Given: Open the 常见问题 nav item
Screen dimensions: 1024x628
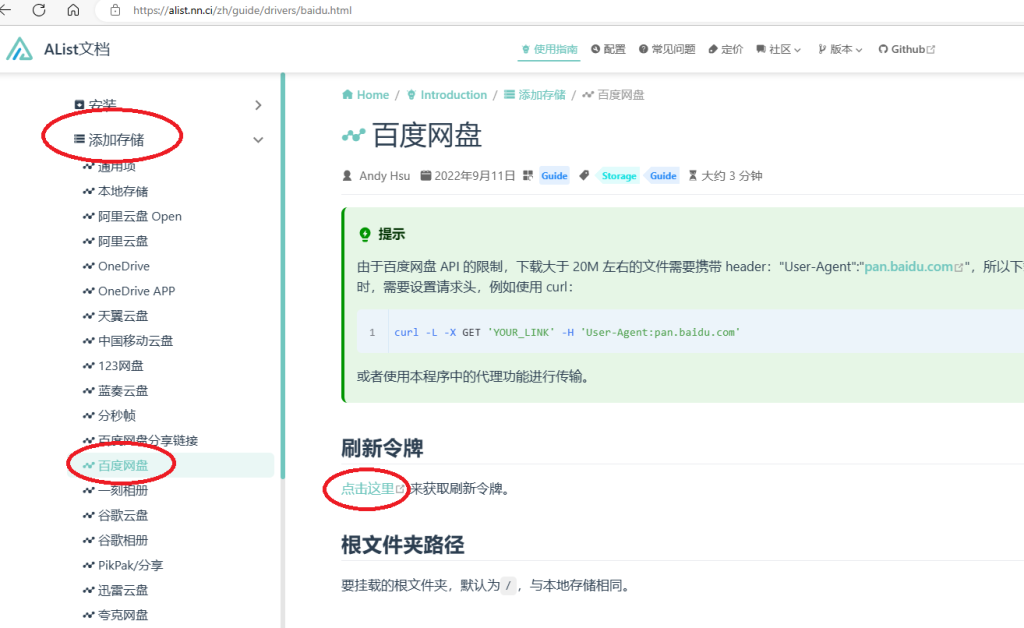Looking at the screenshot, I should coord(667,49).
